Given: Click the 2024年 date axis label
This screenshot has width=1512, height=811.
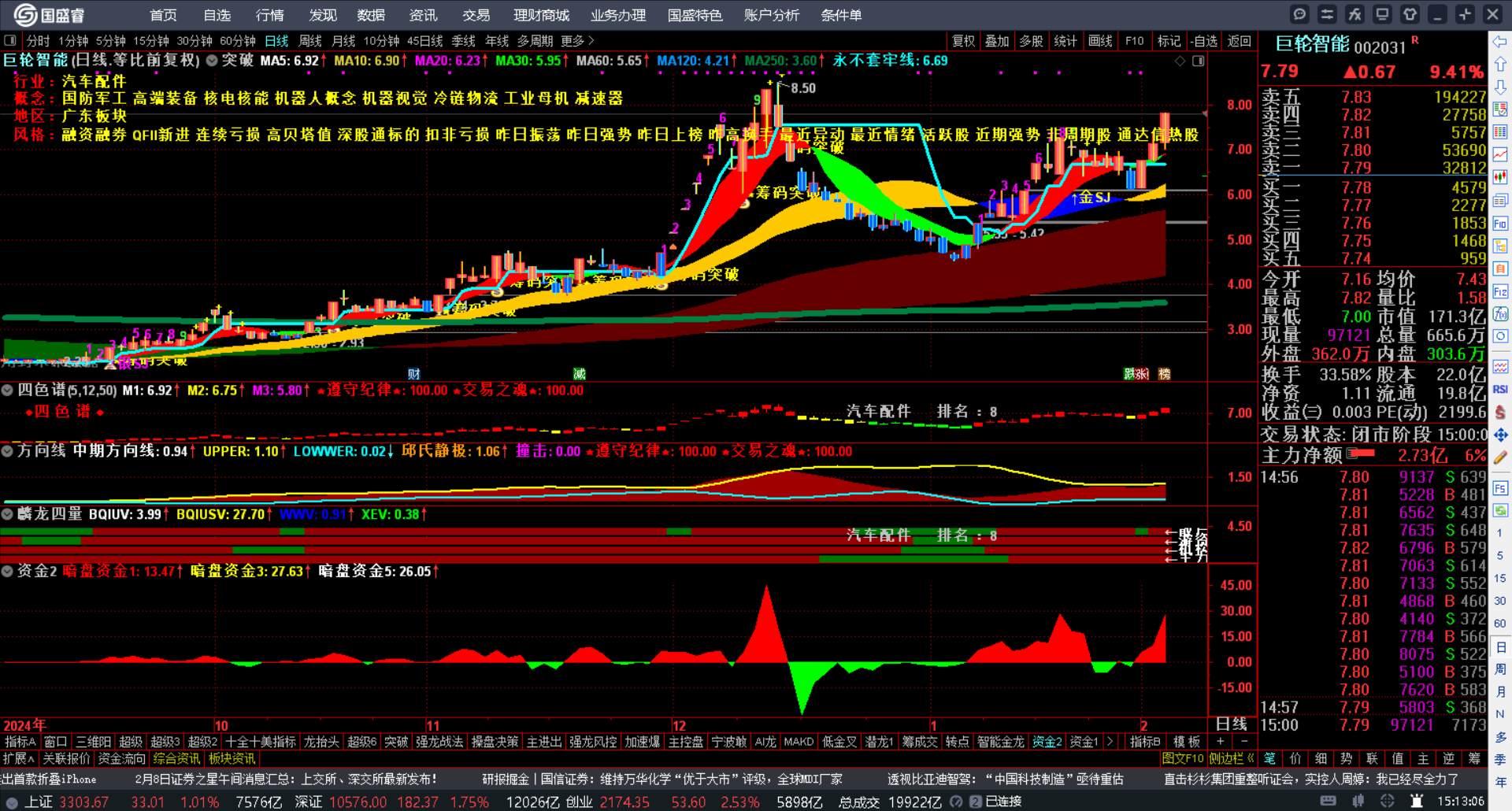Looking at the screenshot, I should (24, 725).
